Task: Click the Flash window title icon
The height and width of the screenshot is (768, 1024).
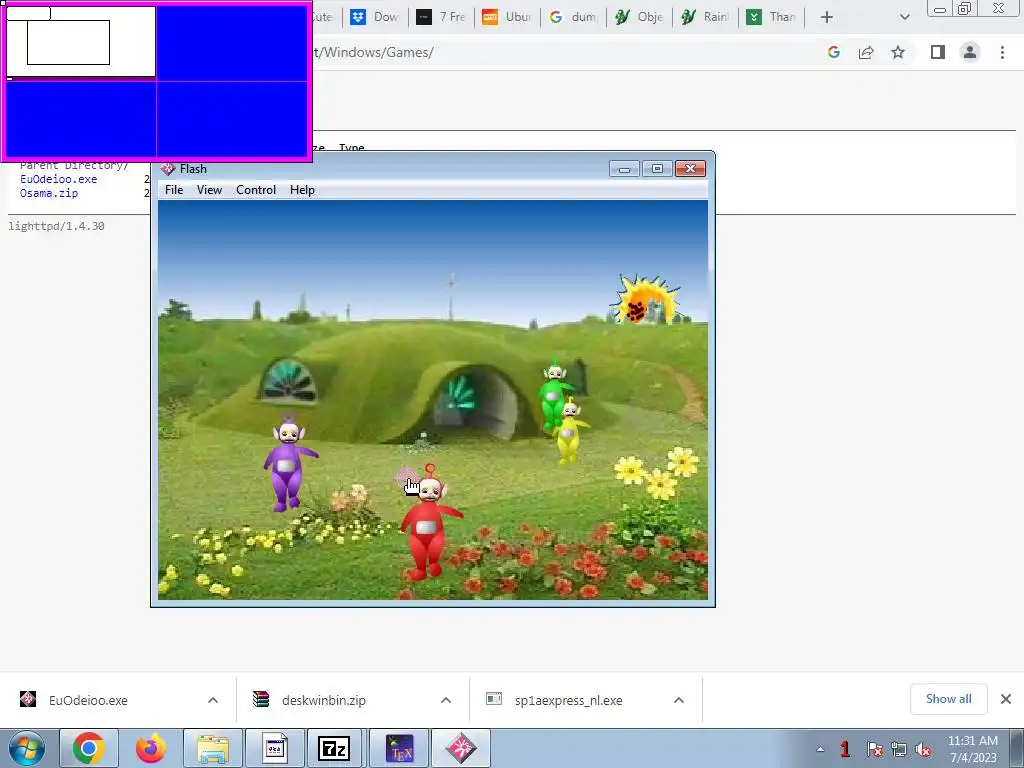Action: 168,169
